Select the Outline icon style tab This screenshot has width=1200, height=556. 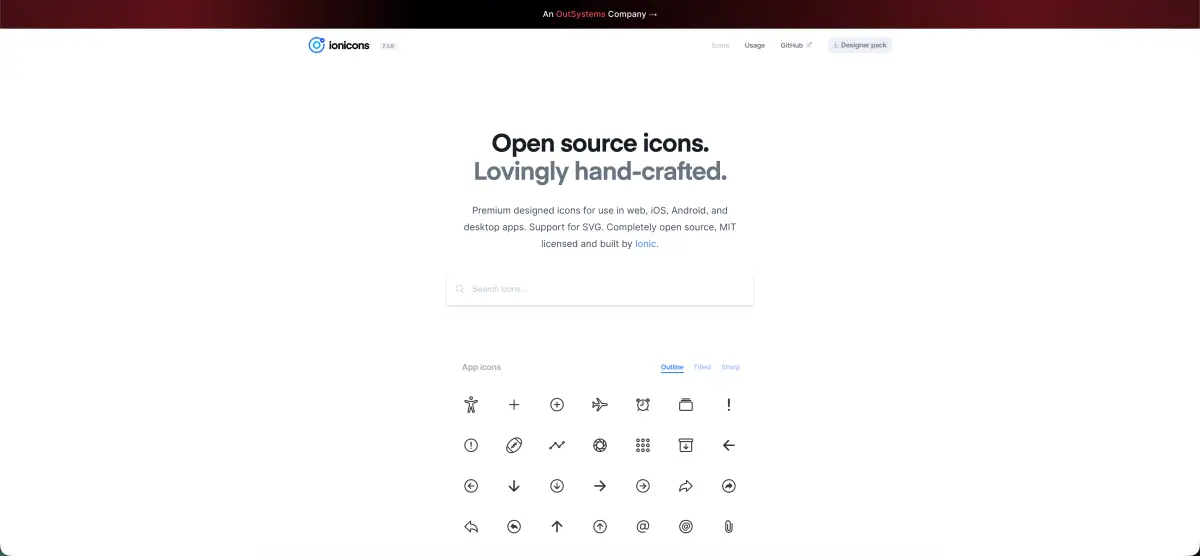pos(672,367)
